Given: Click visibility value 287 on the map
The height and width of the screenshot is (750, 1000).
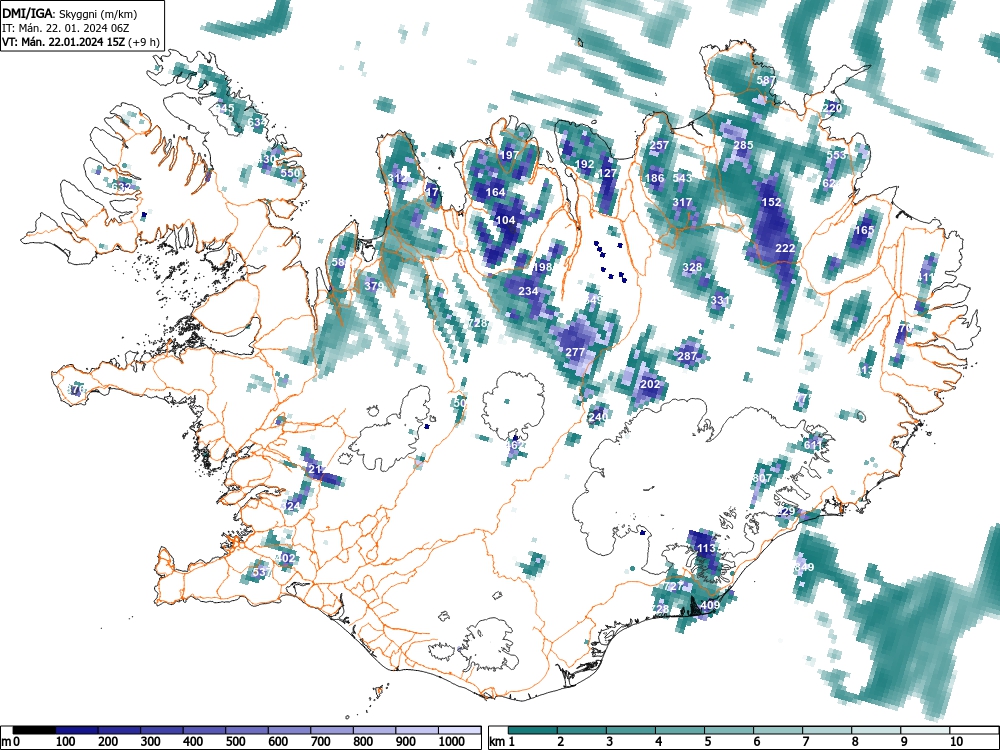Looking at the screenshot, I should click(x=687, y=356).
